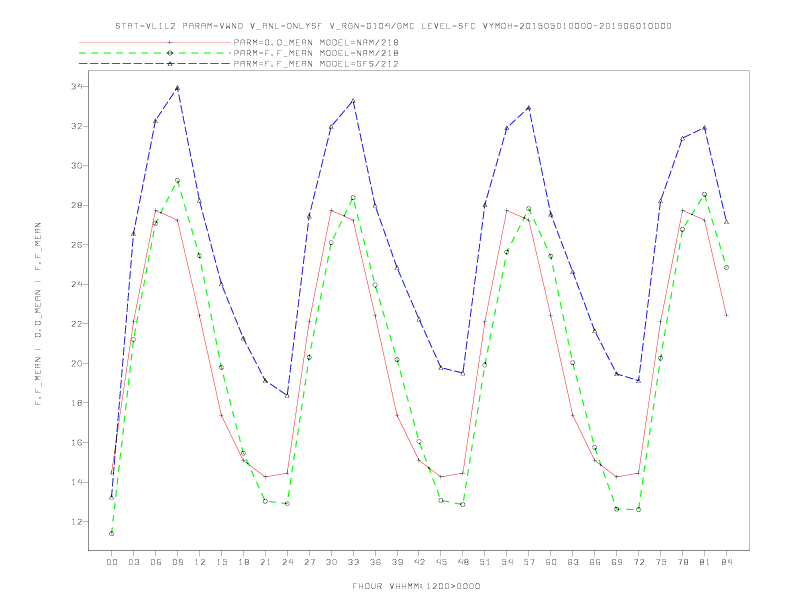Click blue triangle data point at hour 24
Viewport: 792px width, 612px height.
pos(287,395)
